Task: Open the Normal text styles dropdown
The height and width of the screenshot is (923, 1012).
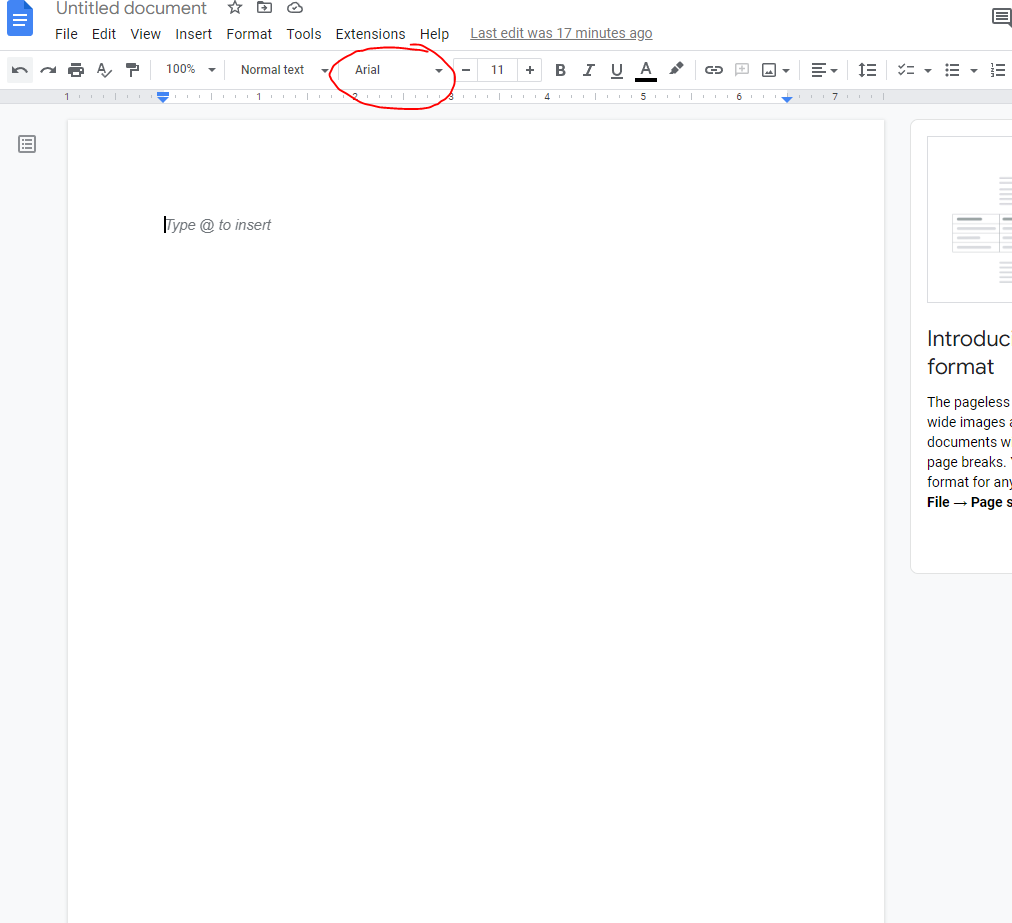Action: point(283,70)
